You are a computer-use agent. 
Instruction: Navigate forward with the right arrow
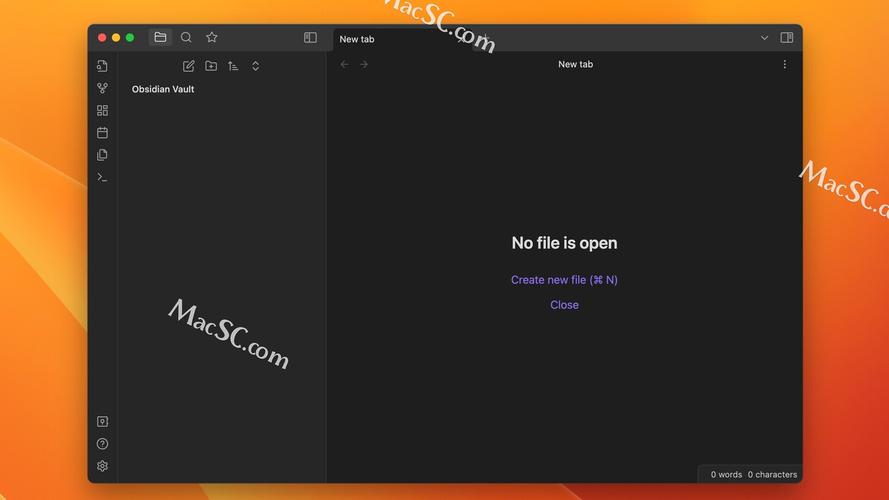[x=364, y=65]
